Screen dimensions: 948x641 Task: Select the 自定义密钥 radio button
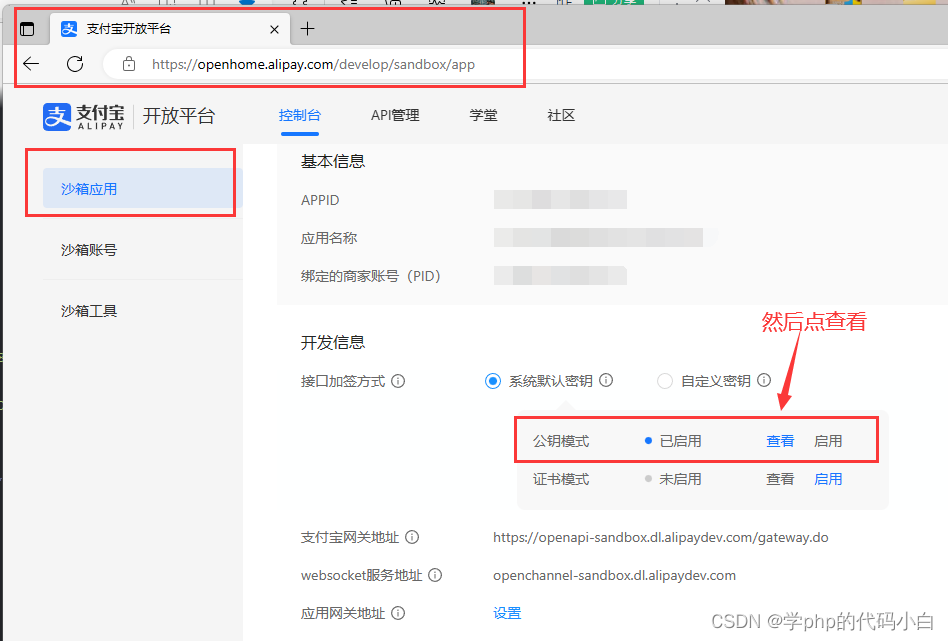(665, 381)
